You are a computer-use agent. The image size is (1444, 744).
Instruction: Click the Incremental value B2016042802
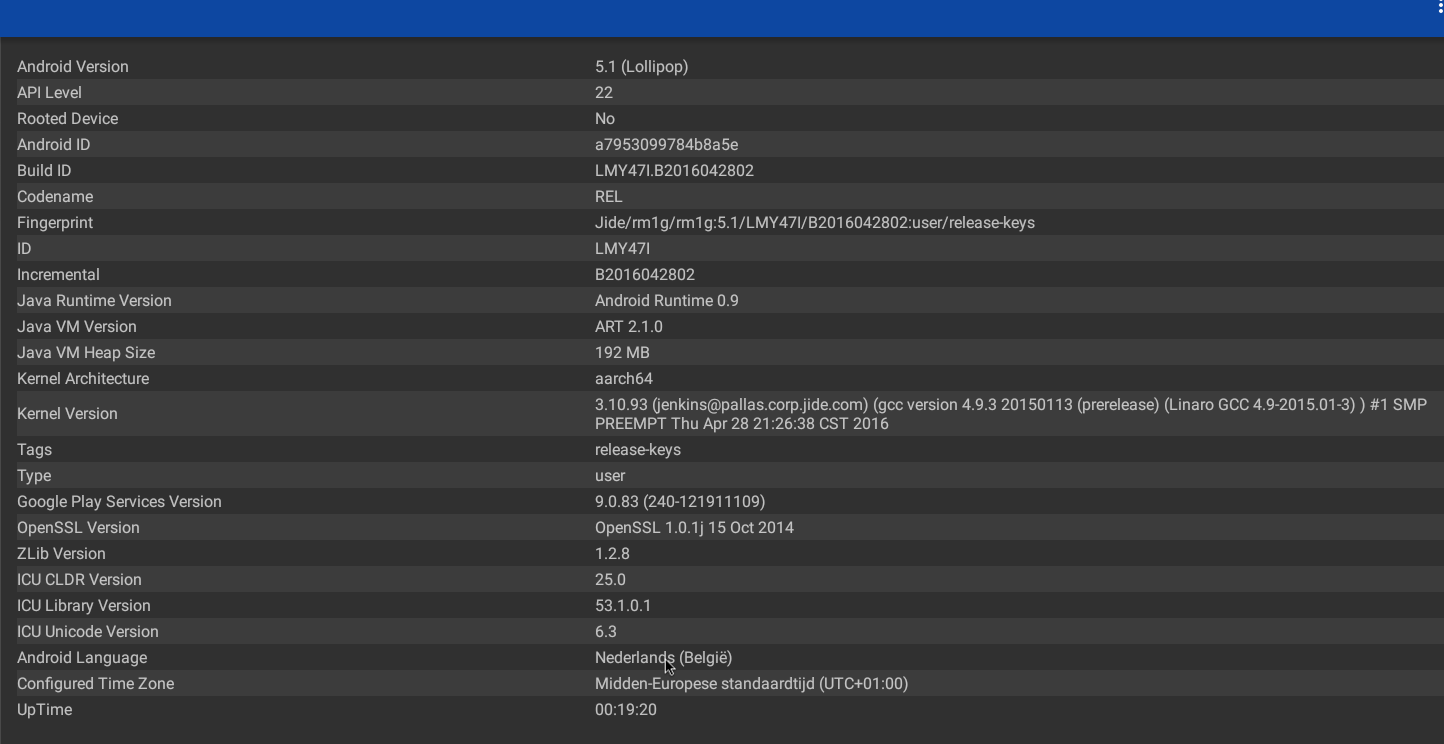[644, 275]
